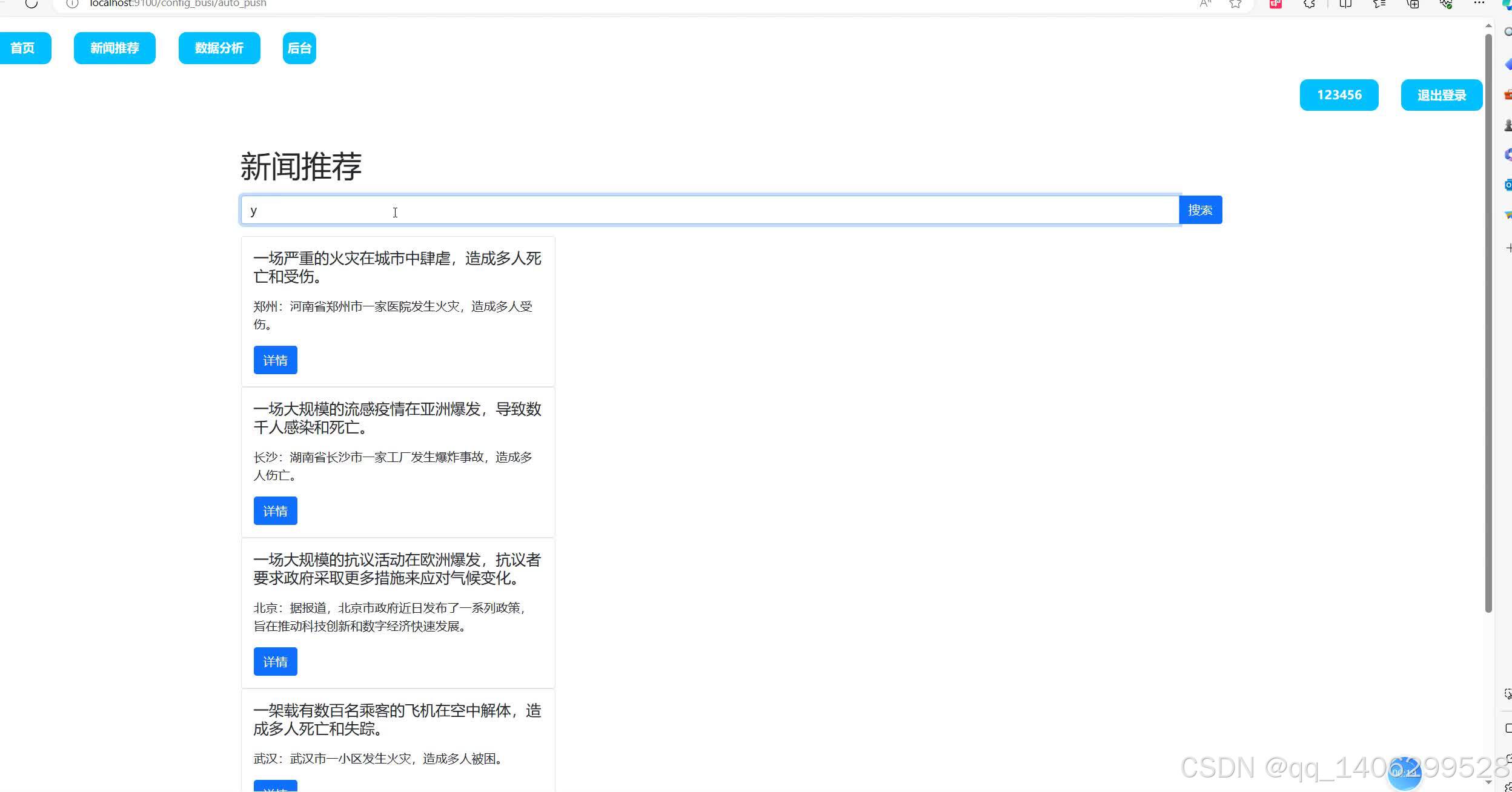This screenshot has width=1512, height=792.
Task: Open 详情 for the Zhengzhou fire news
Action: [x=275, y=360]
